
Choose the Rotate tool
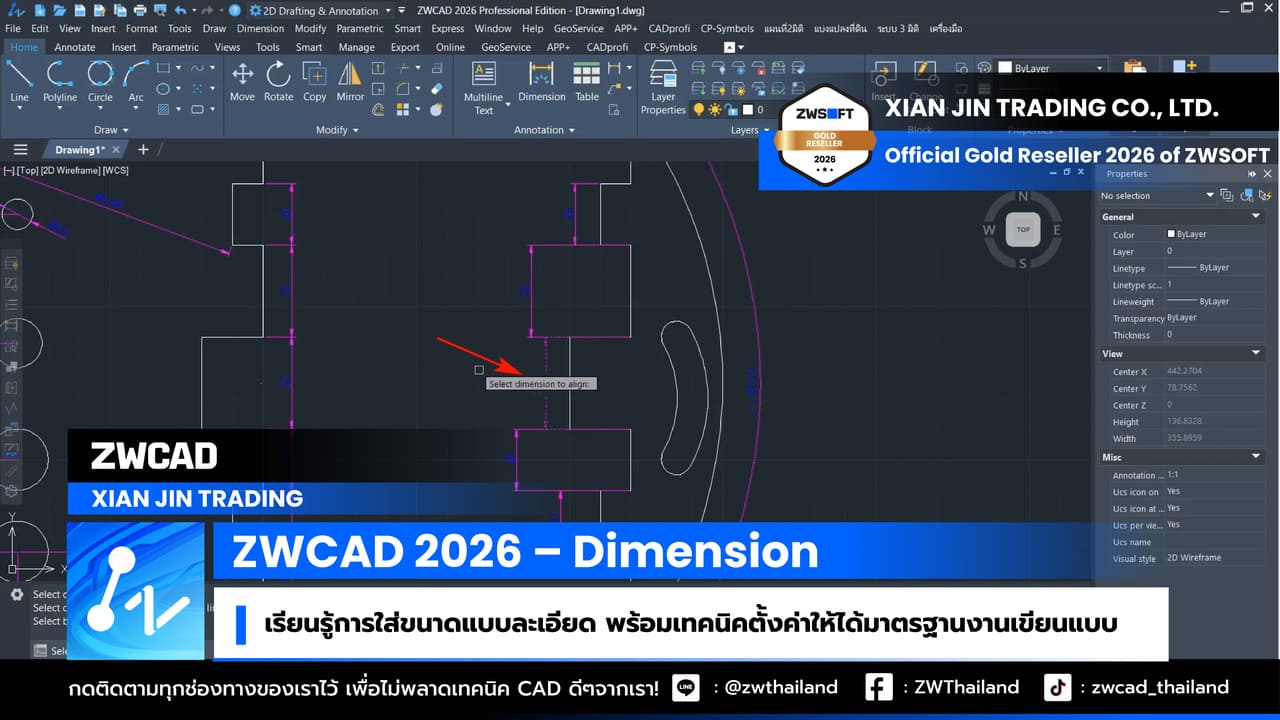(x=278, y=82)
